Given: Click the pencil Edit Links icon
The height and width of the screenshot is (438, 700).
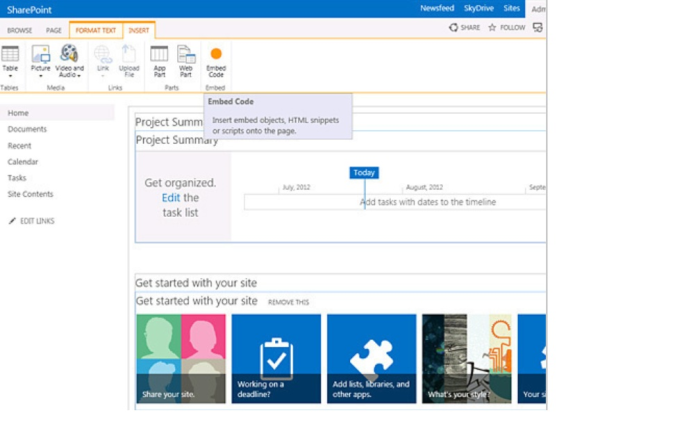Looking at the screenshot, I should click(x=12, y=221).
